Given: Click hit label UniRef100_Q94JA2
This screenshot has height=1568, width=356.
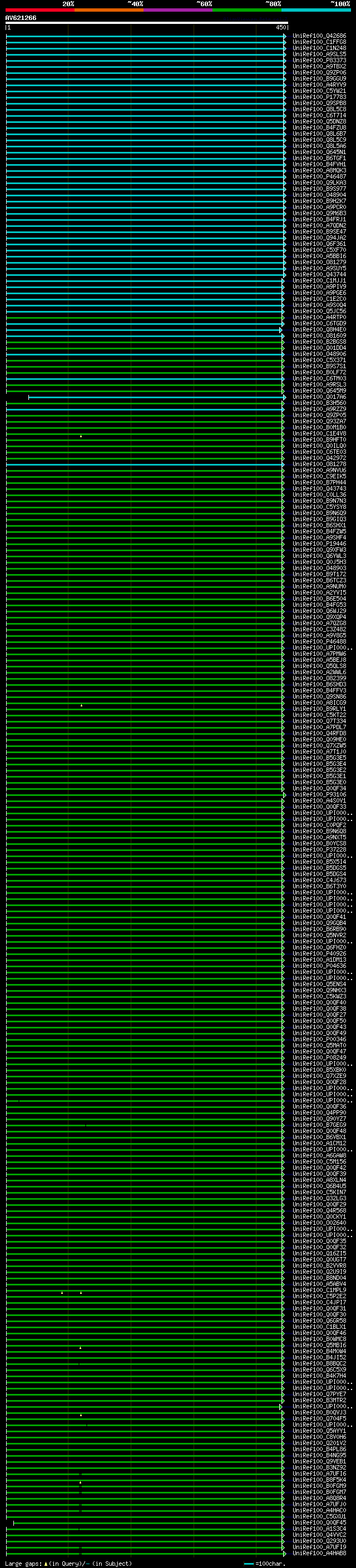Looking at the screenshot, I should 319,238.
